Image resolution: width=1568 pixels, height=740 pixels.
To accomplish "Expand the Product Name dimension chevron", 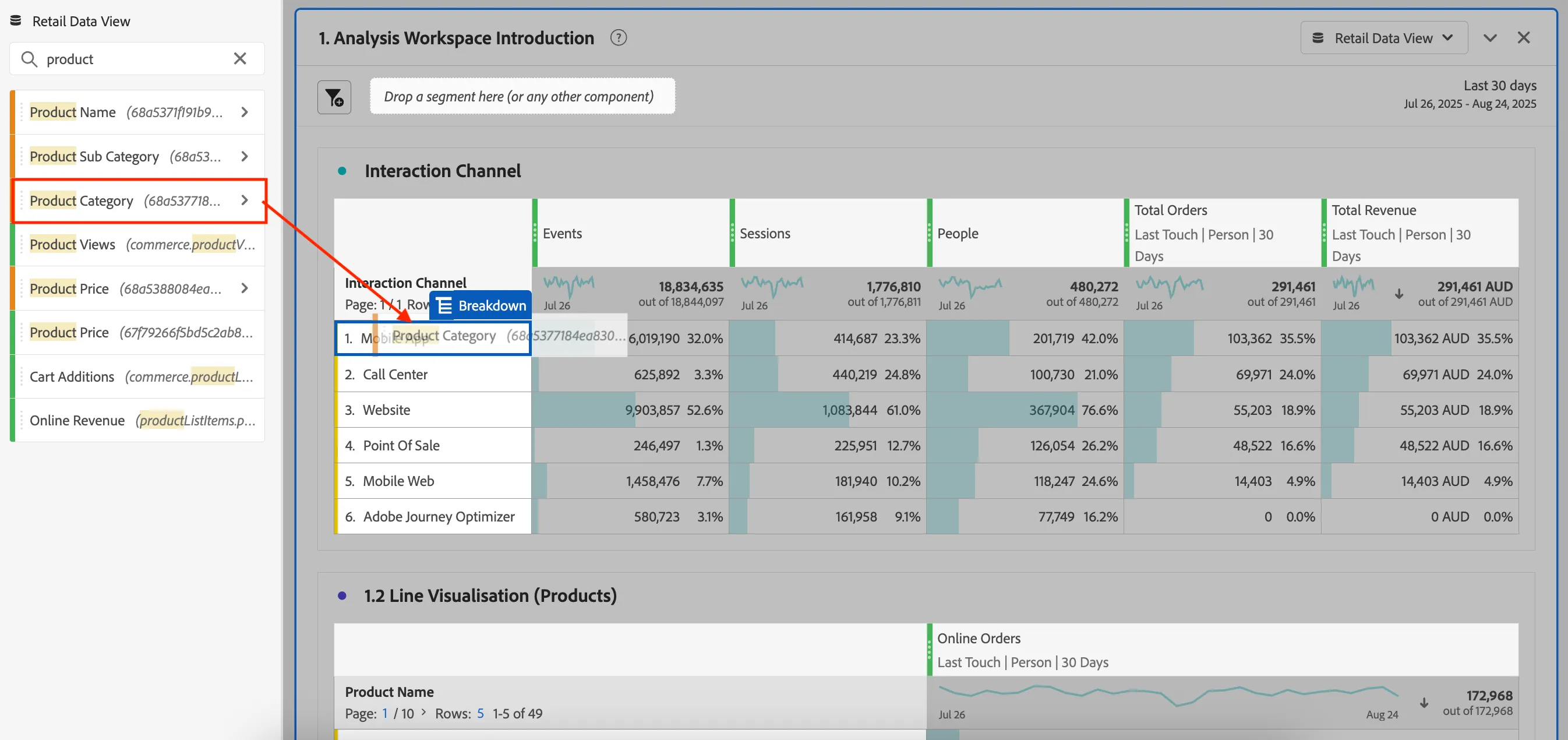I will coord(245,112).
